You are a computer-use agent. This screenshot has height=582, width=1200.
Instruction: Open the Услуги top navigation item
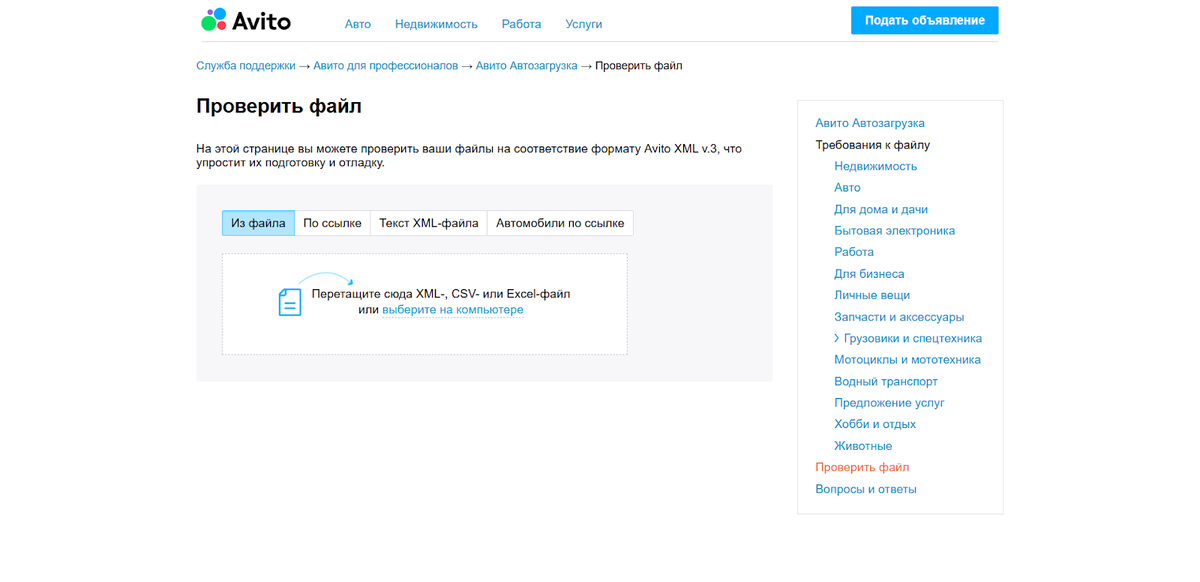tap(584, 24)
